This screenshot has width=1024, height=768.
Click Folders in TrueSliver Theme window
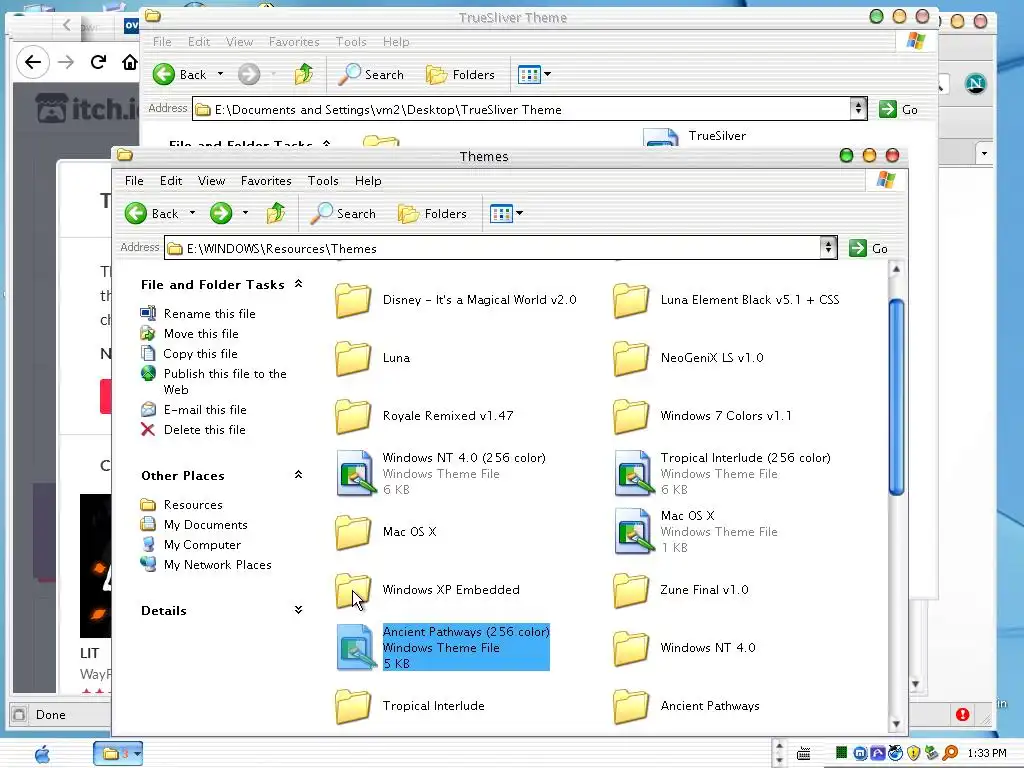460,75
